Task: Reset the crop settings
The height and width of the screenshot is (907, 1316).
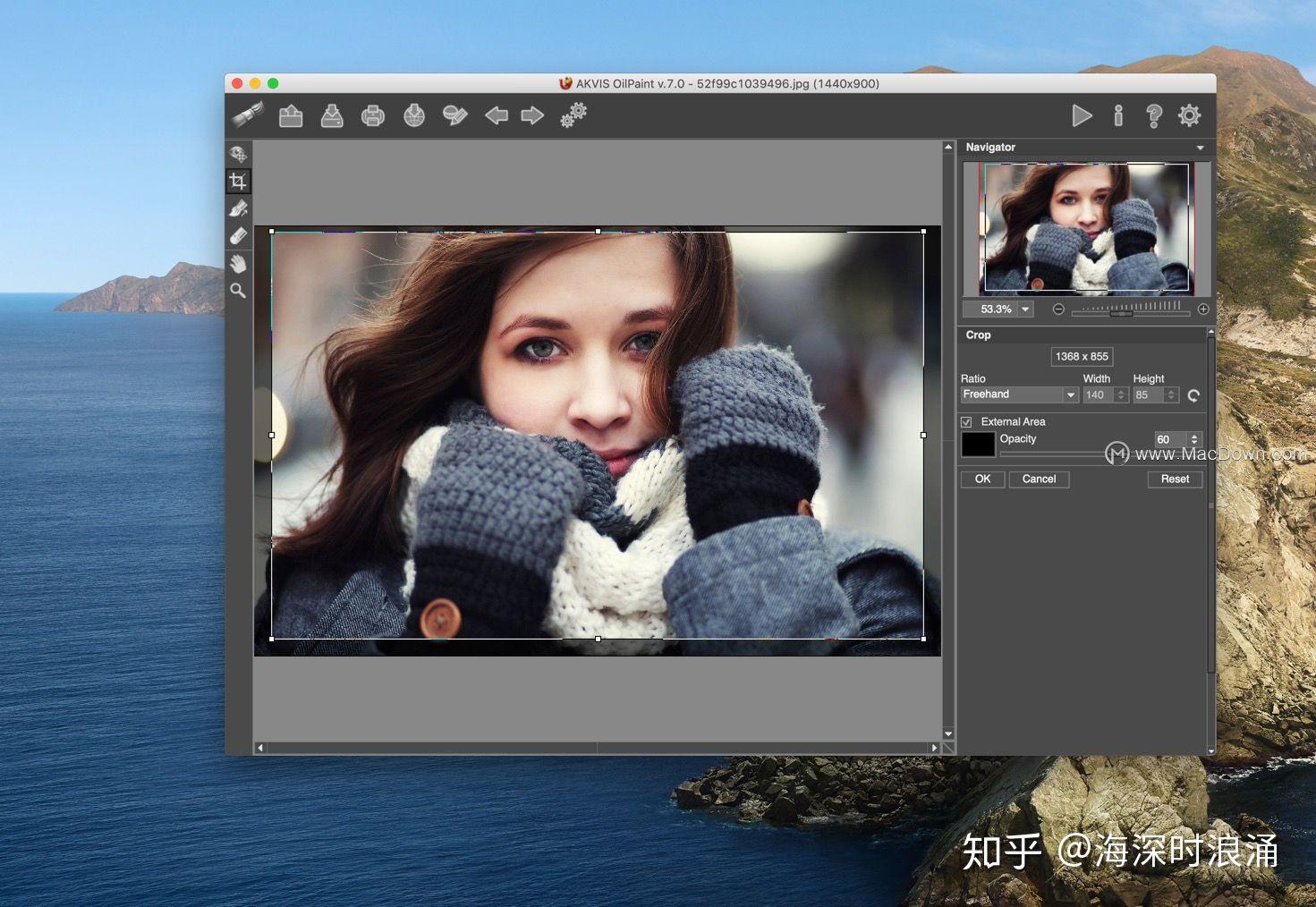Action: click(1175, 479)
